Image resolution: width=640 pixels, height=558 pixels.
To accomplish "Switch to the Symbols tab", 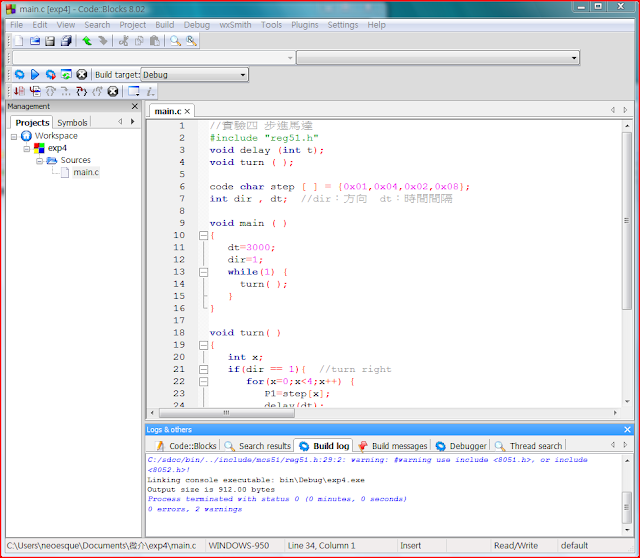I will pos(72,122).
